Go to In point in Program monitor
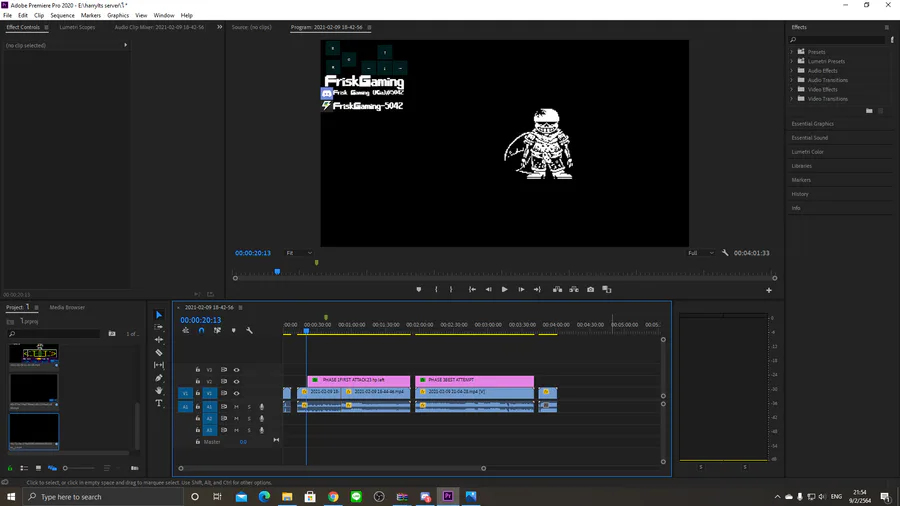Image resolution: width=900 pixels, height=506 pixels. [x=472, y=290]
